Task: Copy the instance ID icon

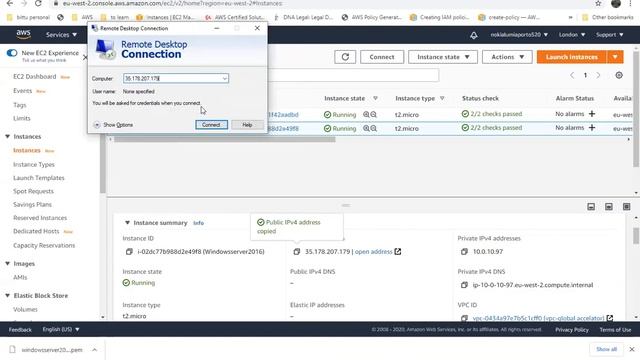Action: click(x=129, y=252)
